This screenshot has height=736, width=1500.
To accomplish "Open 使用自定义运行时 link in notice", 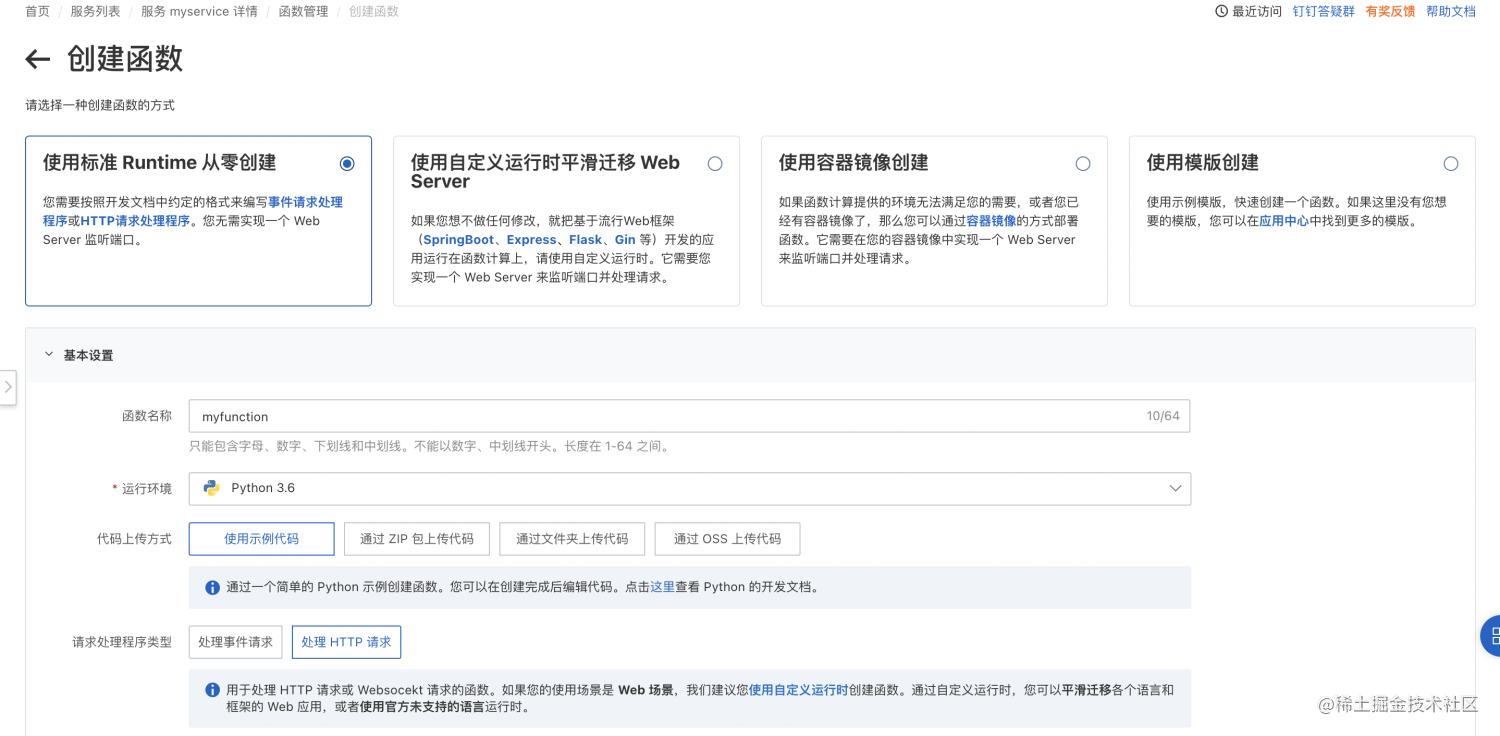I will 798,690.
